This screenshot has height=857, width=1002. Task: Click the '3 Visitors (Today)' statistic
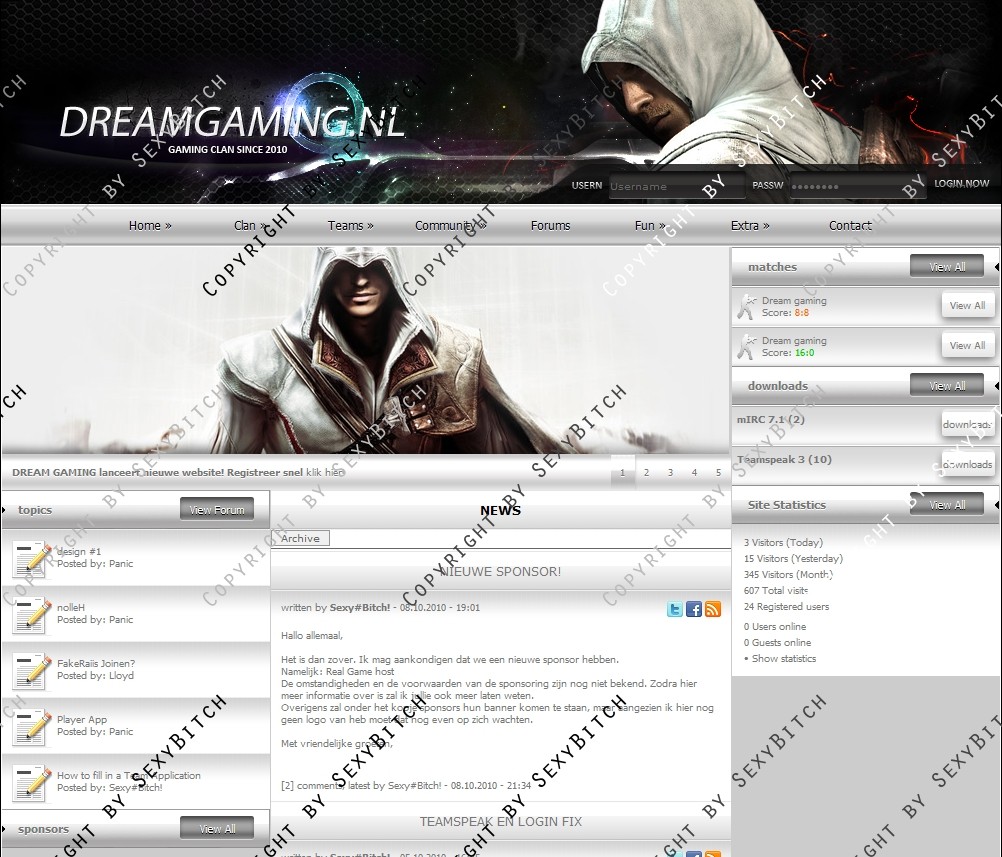[x=783, y=543]
